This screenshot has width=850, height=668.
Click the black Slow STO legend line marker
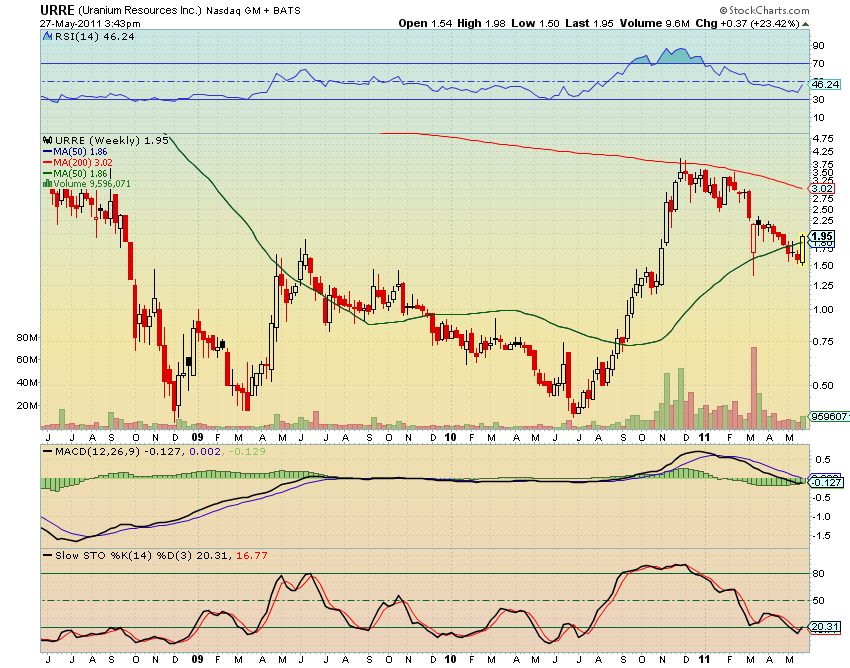tap(48, 555)
